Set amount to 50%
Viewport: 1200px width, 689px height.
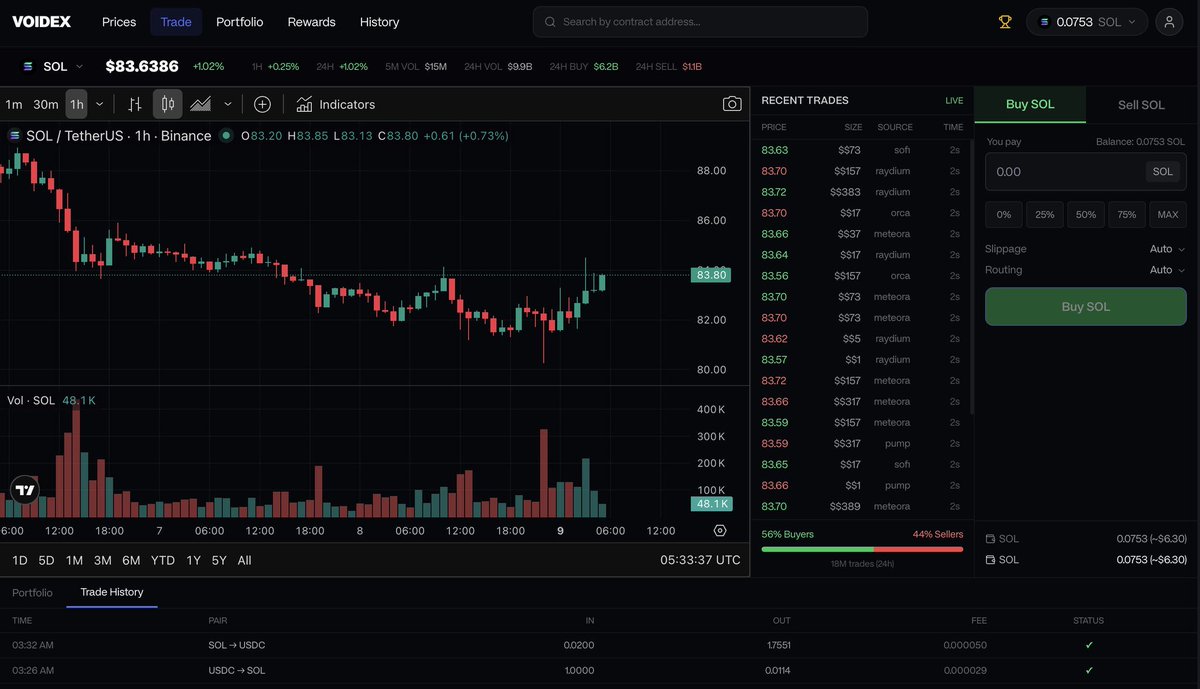click(1086, 215)
